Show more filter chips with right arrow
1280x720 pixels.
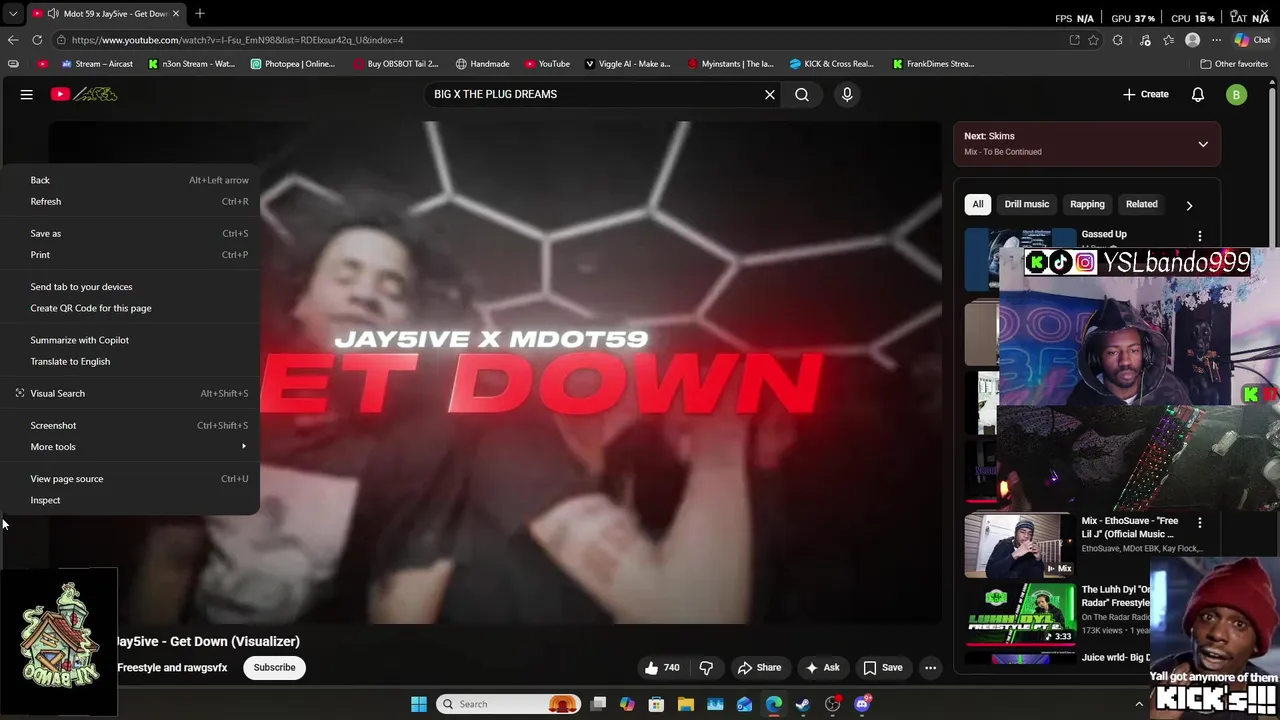[x=1189, y=205]
